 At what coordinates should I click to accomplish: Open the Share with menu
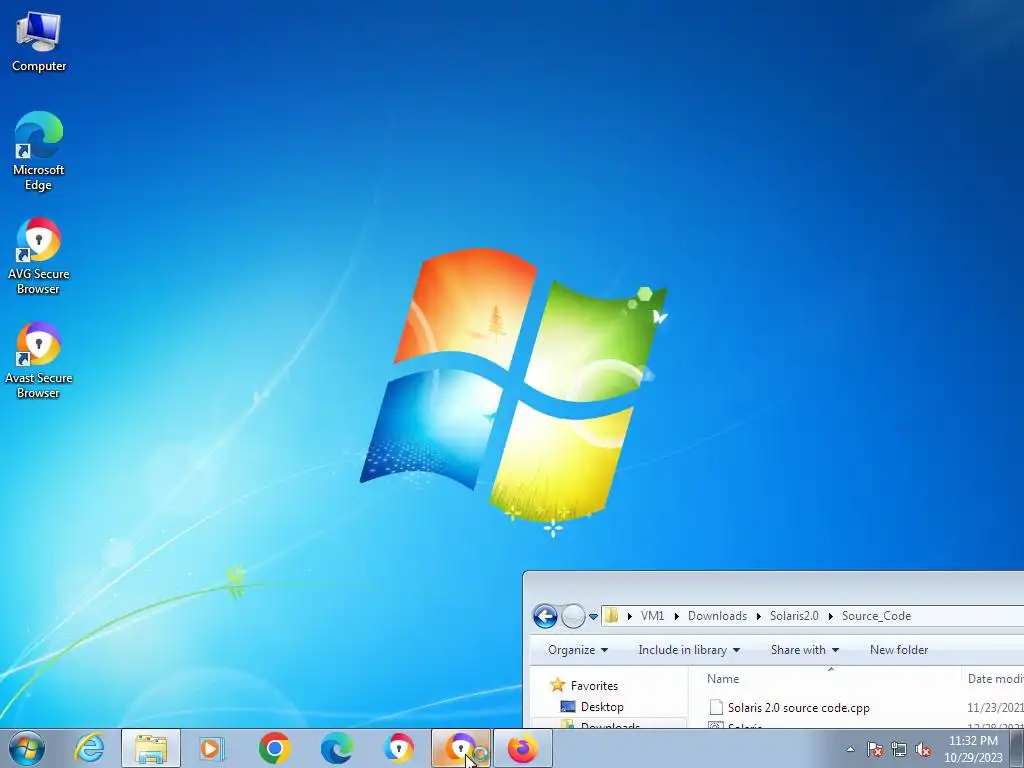[805, 650]
